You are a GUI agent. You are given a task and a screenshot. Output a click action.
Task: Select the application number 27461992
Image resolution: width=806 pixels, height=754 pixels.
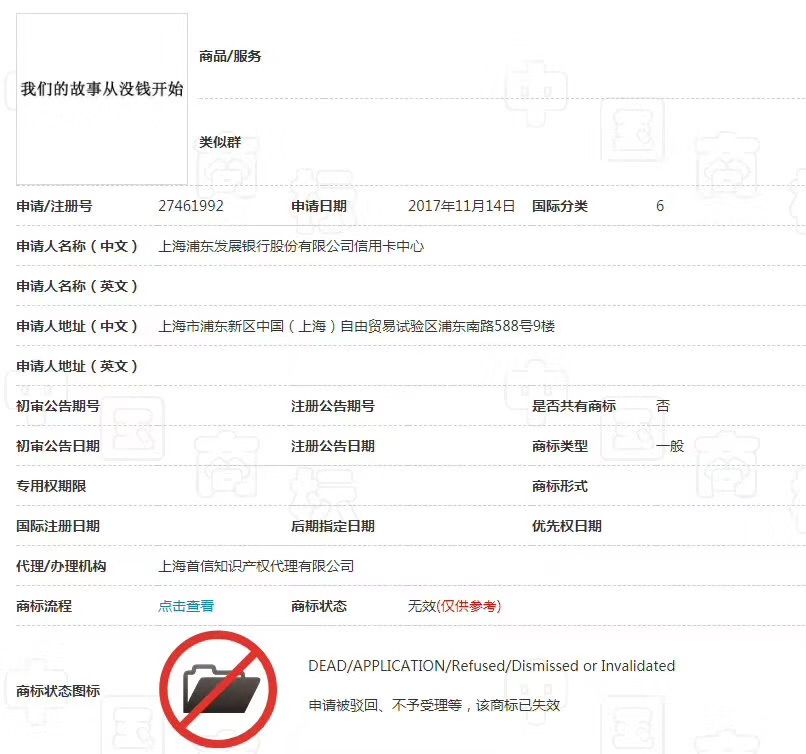(191, 206)
